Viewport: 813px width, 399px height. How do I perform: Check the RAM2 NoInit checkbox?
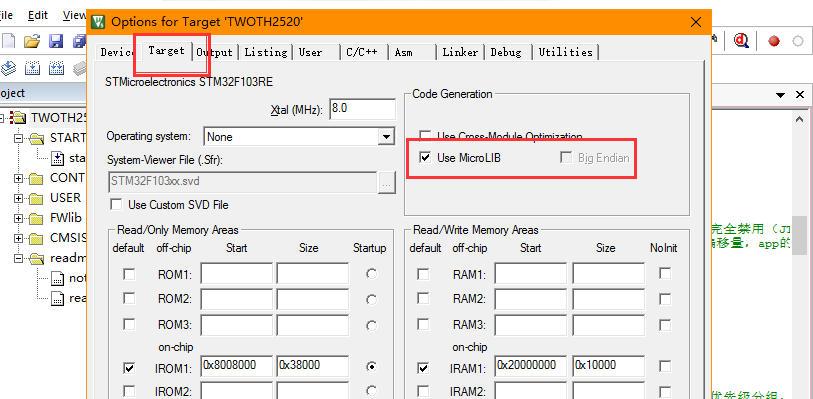click(665, 298)
